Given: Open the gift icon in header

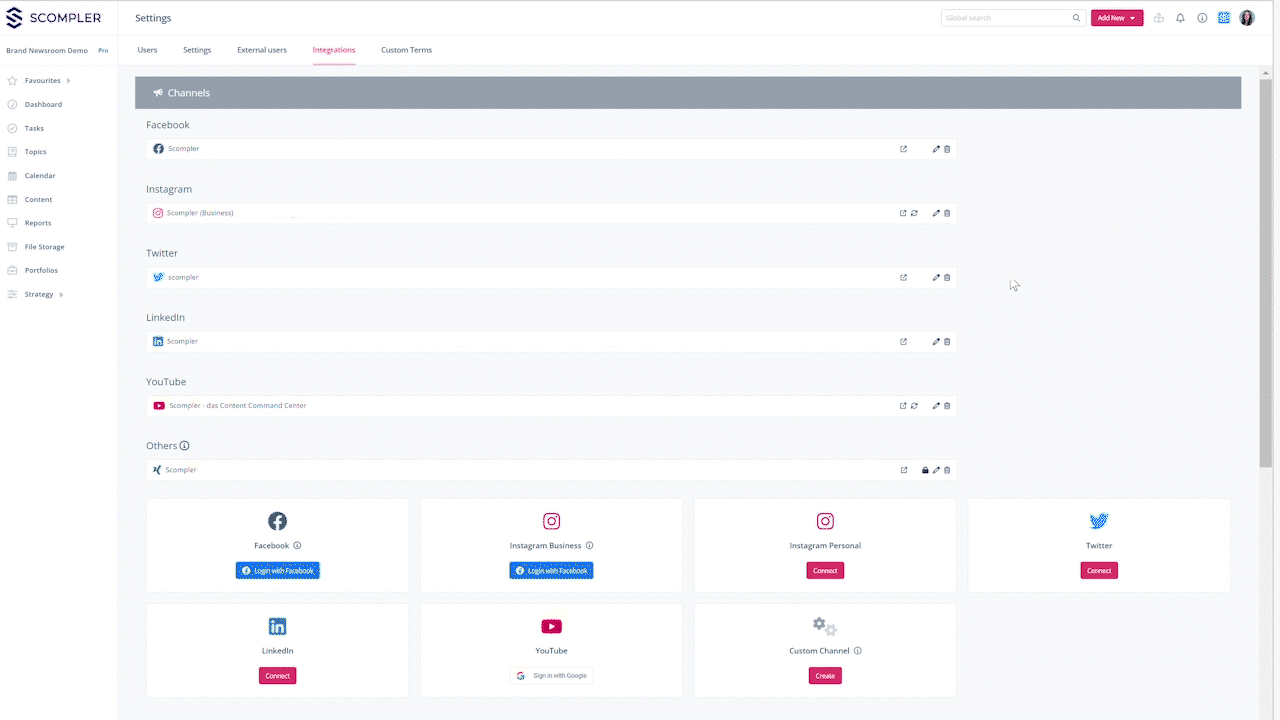Looking at the screenshot, I should click(x=1158, y=18).
